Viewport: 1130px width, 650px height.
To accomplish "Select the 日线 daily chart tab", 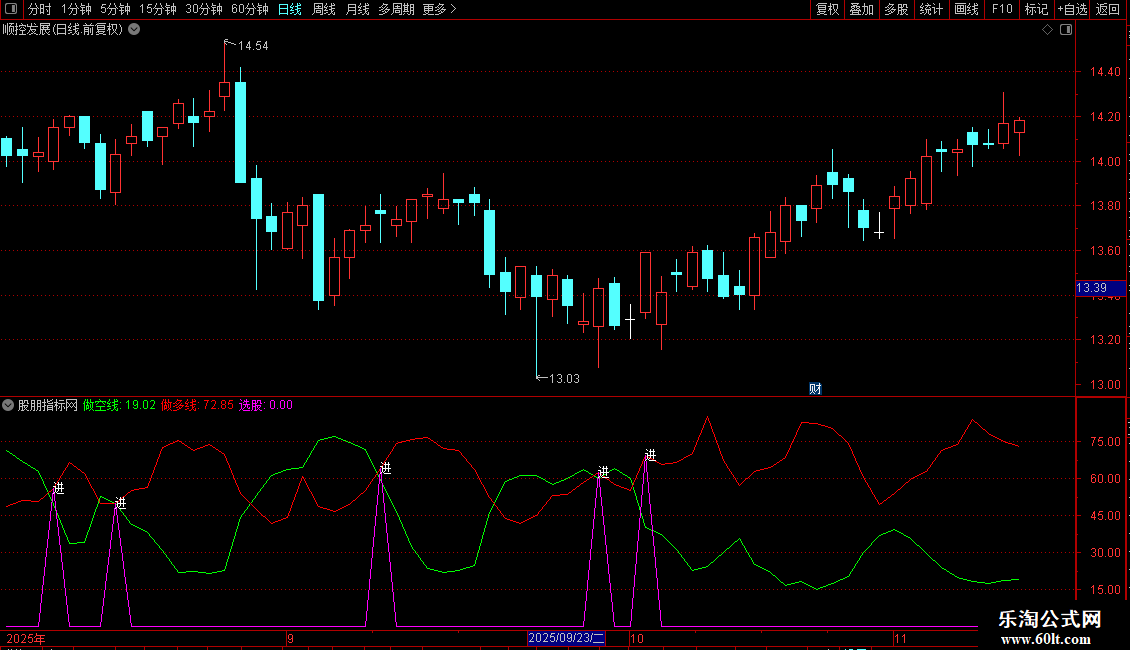I will tap(290, 9).
